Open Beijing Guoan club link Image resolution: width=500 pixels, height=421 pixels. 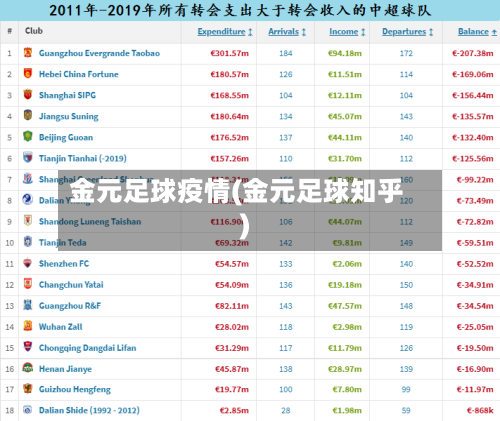[x=66, y=137]
